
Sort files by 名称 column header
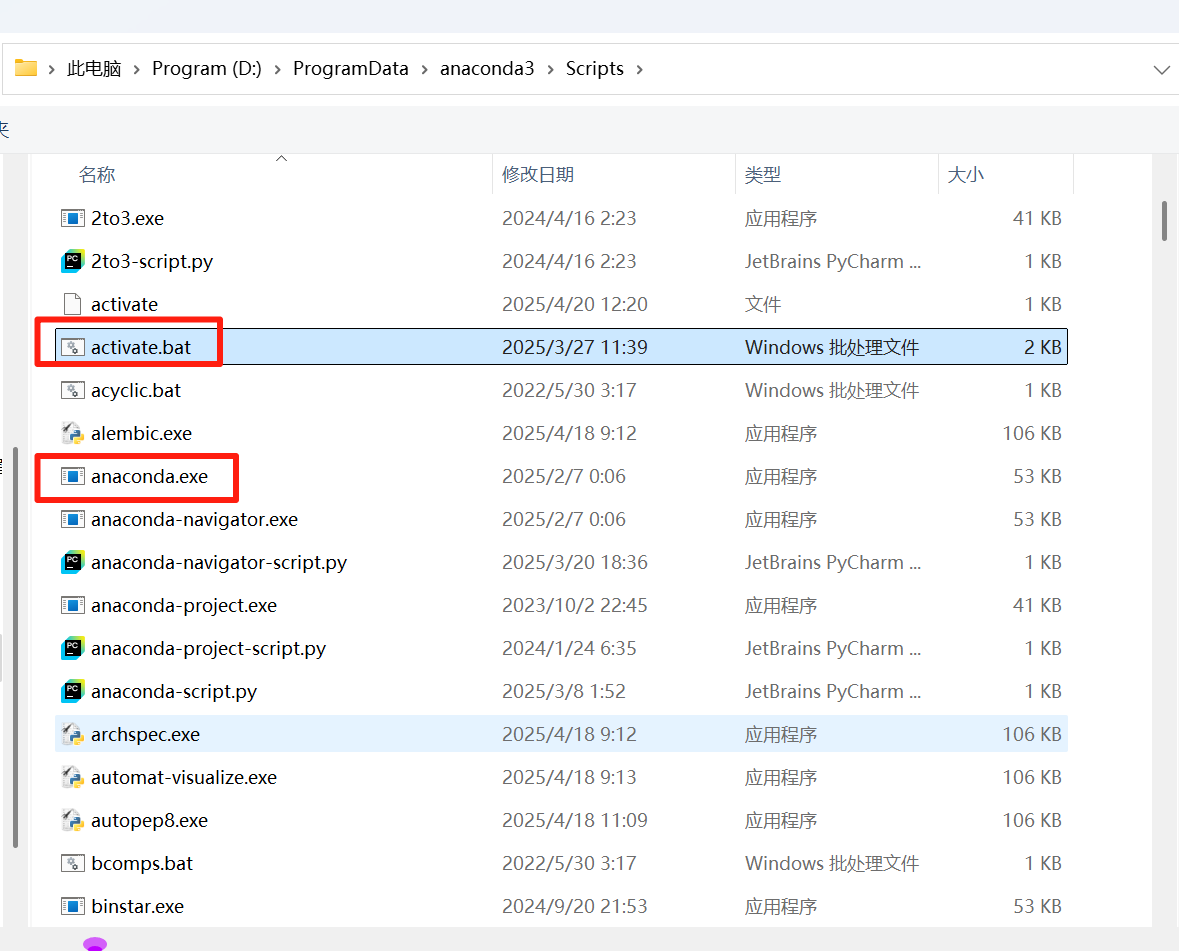pyautogui.click(x=97, y=174)
